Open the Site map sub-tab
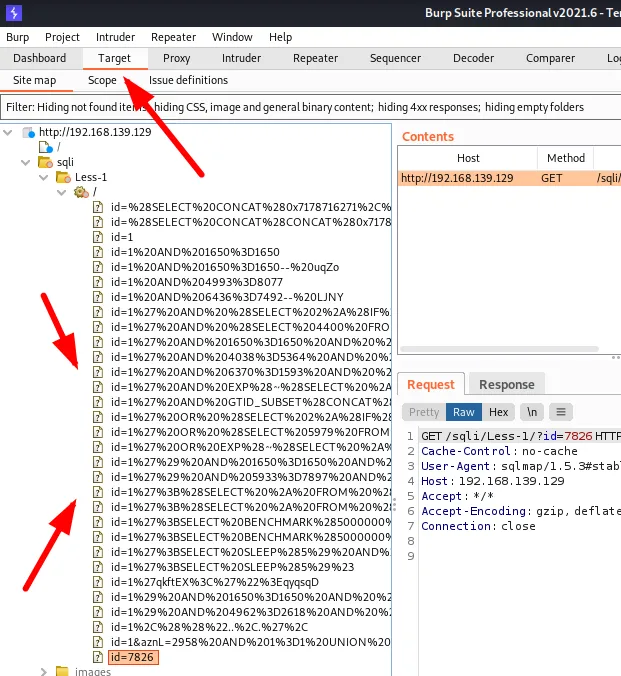Image resolution: width=621 pixels, height=676 pixels. tap(34, 80)
